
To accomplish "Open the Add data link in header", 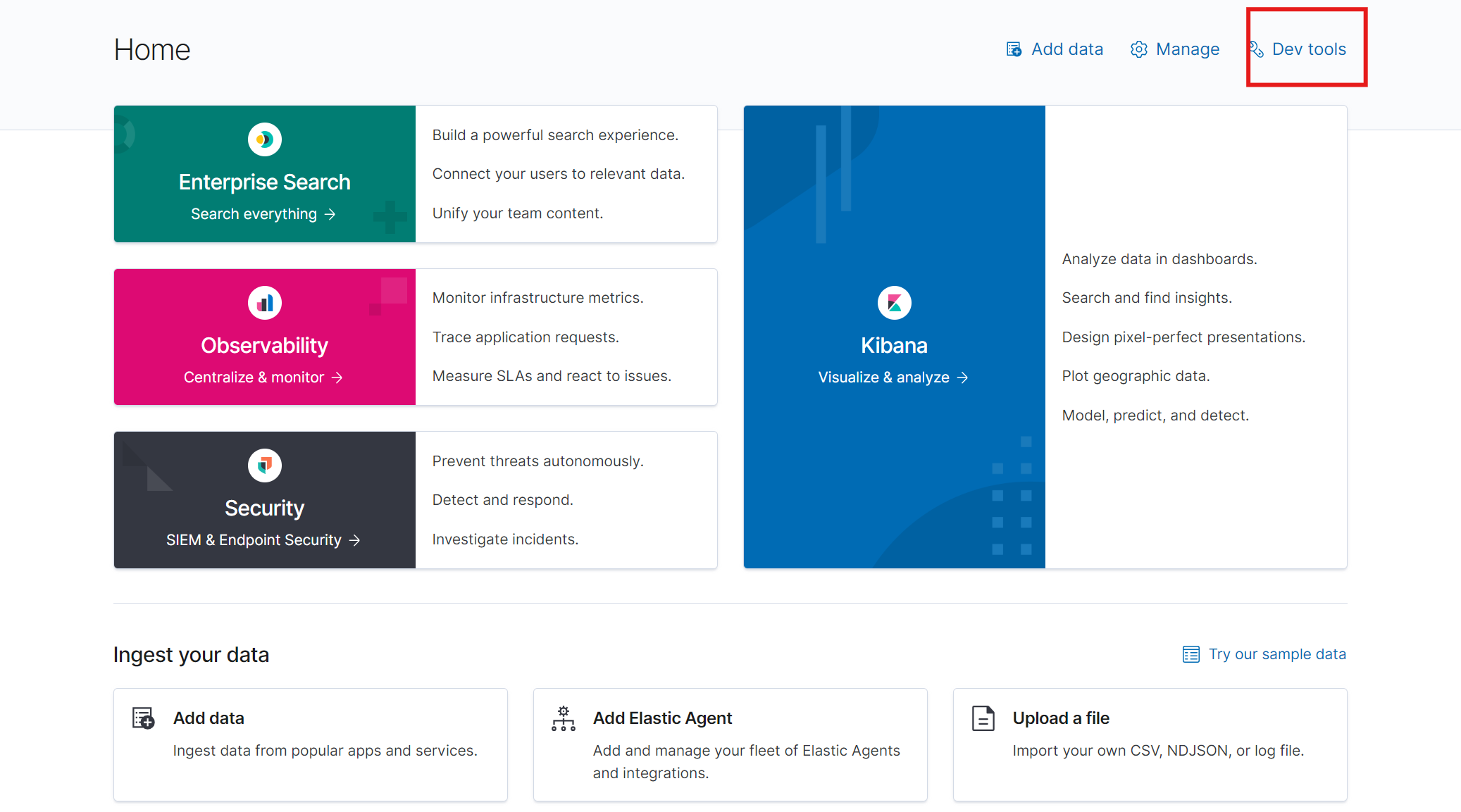I will pos(1067,49).
